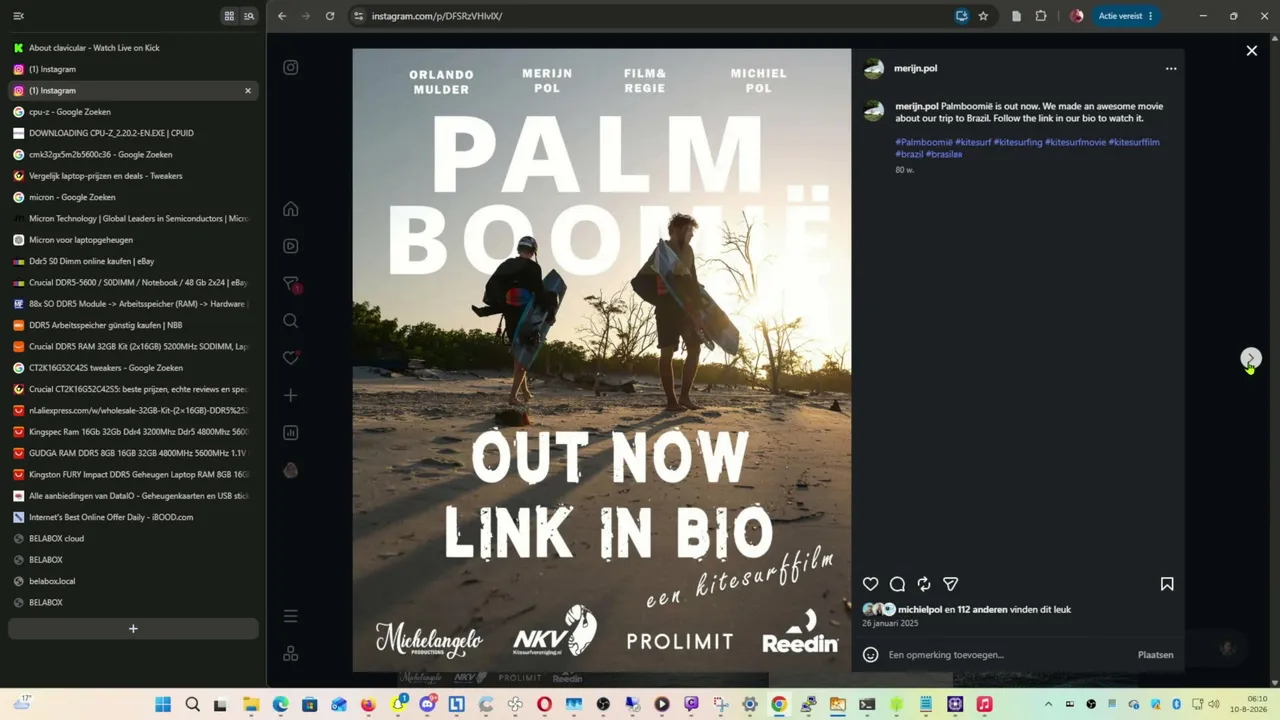Screen dimensions: 1280x720
Task: Close the Instagram post overlay
Action: click(1251, 51)
